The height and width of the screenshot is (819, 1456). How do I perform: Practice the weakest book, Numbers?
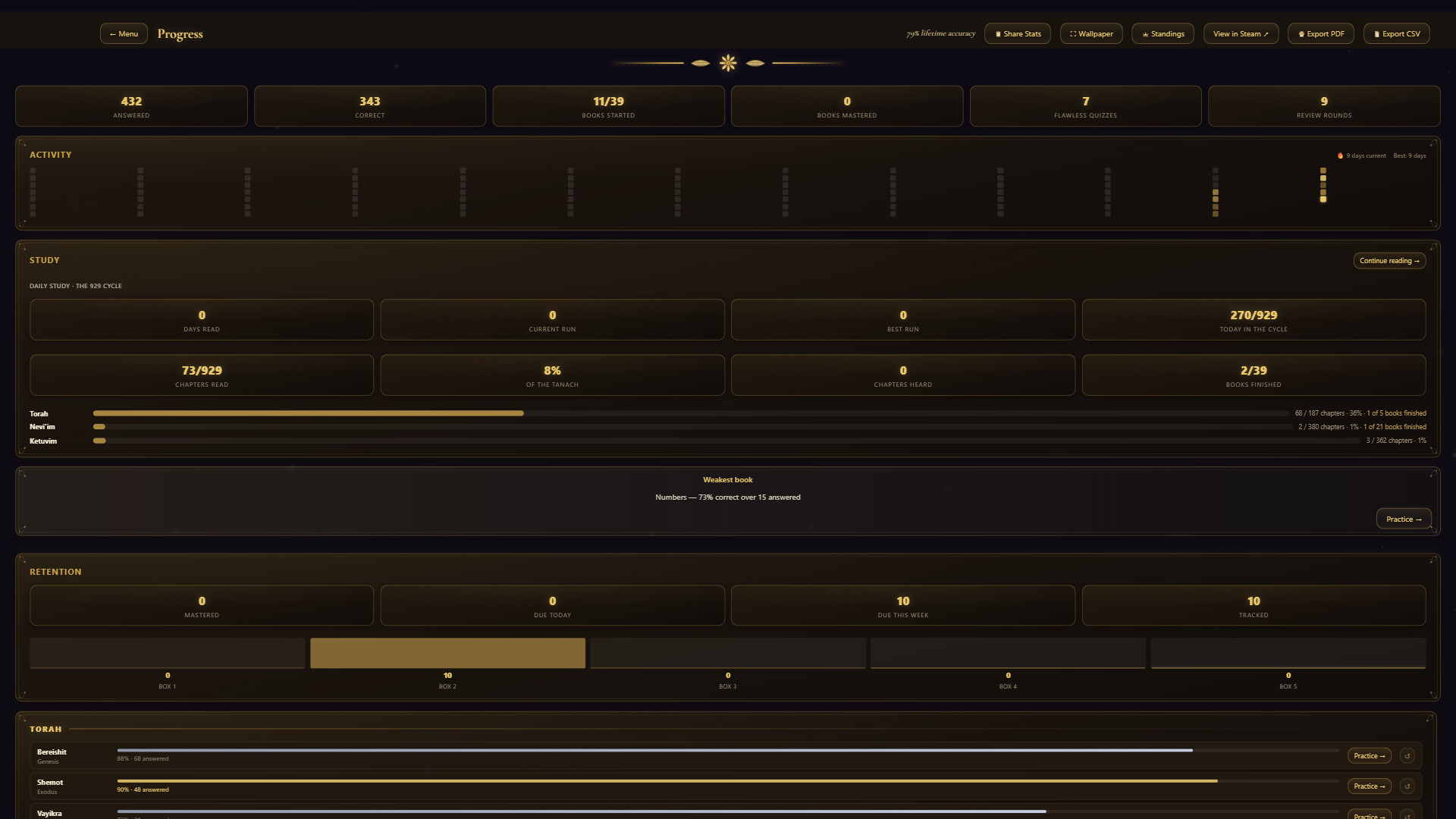1404,519
